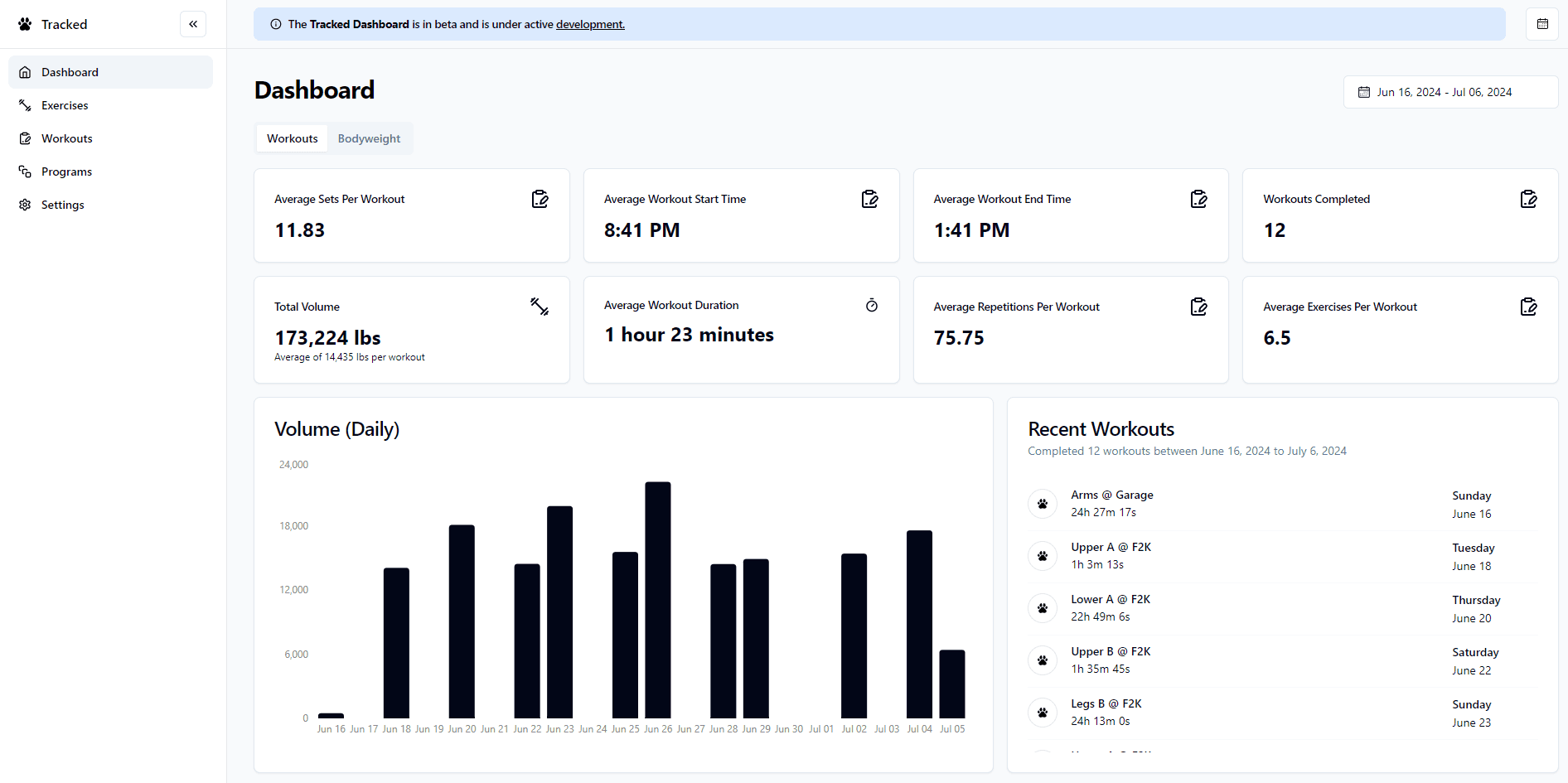Click the 12 workouts completed value

[x=1275, y=230]
